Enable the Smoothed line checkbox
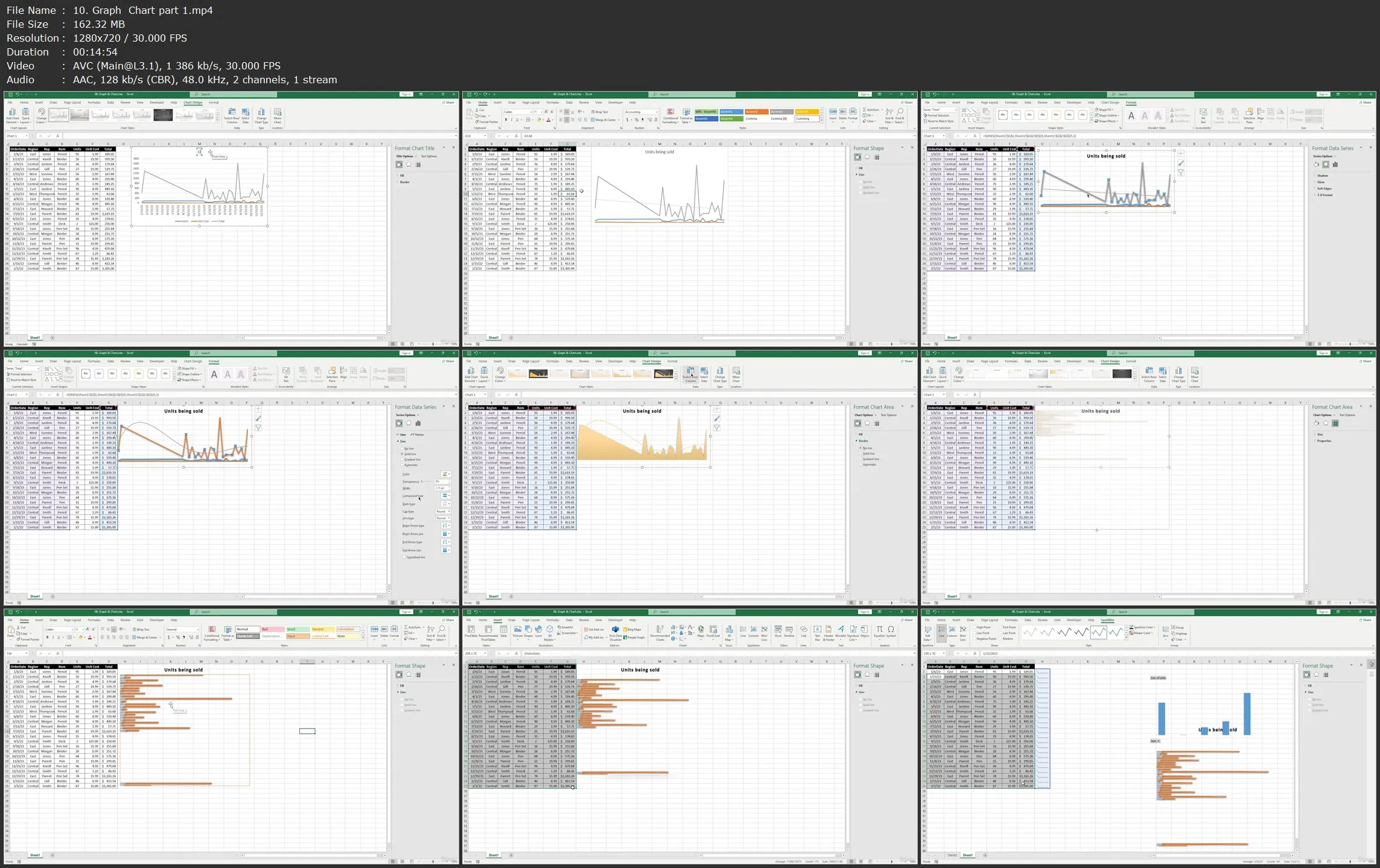Viewport: 1380px width, 868px height. [404, 557]
